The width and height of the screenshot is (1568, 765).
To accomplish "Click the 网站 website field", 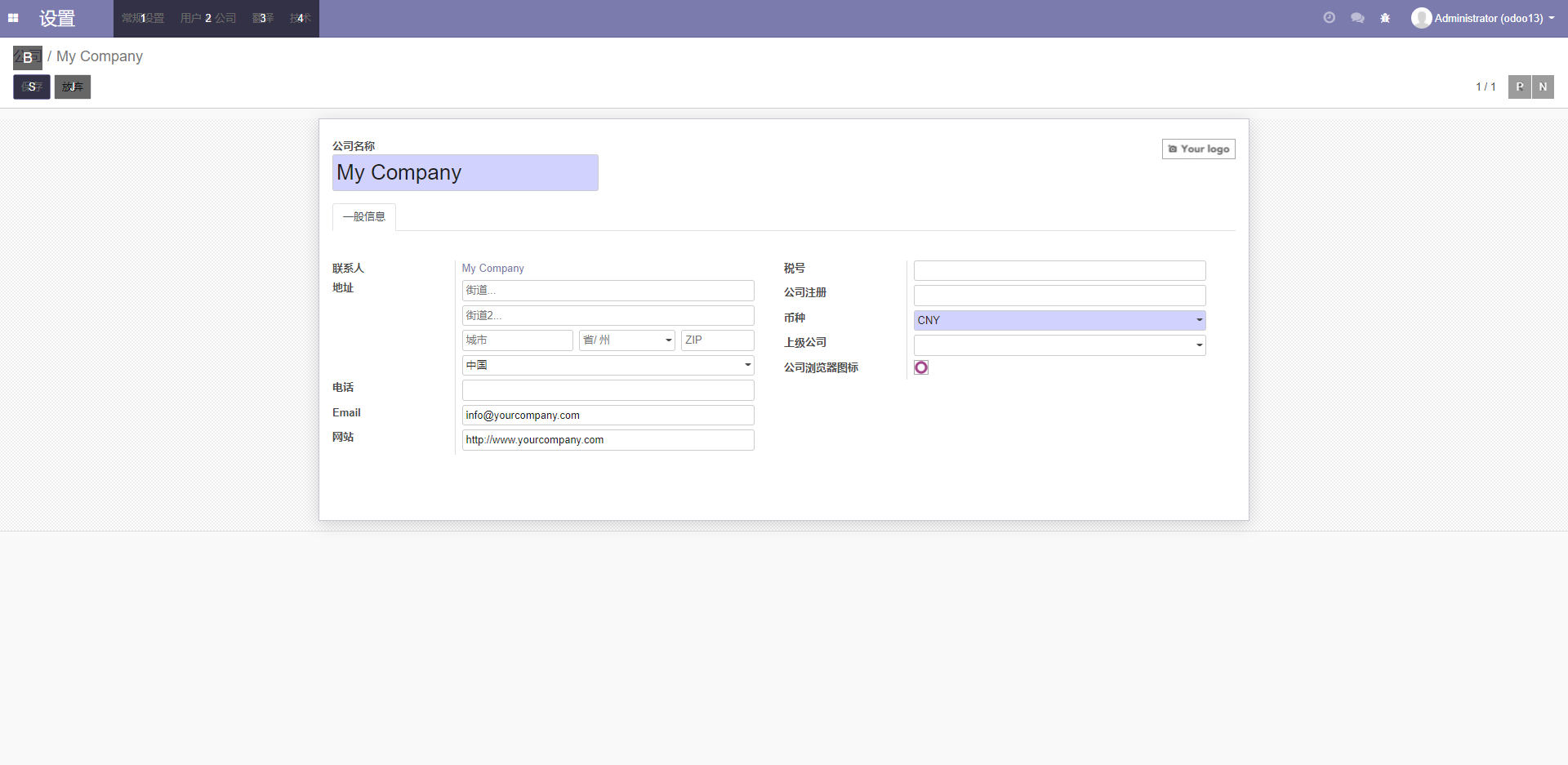I will pyautogui.click(x=608, y=440).
